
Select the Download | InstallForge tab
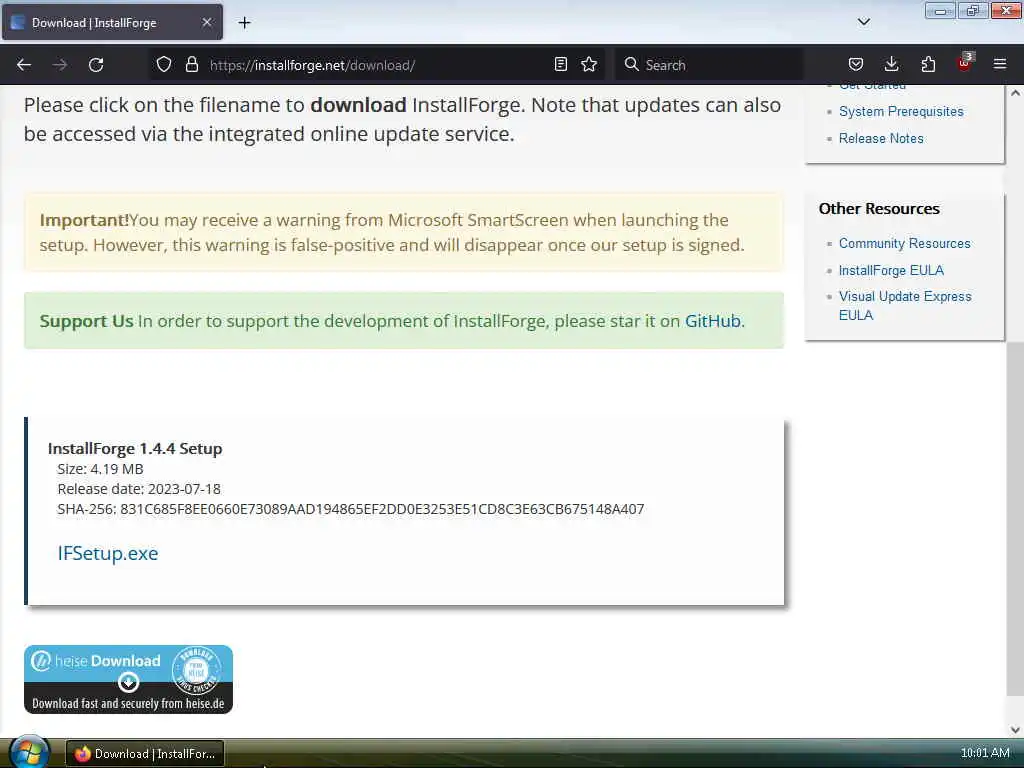[x=112, y=23]
